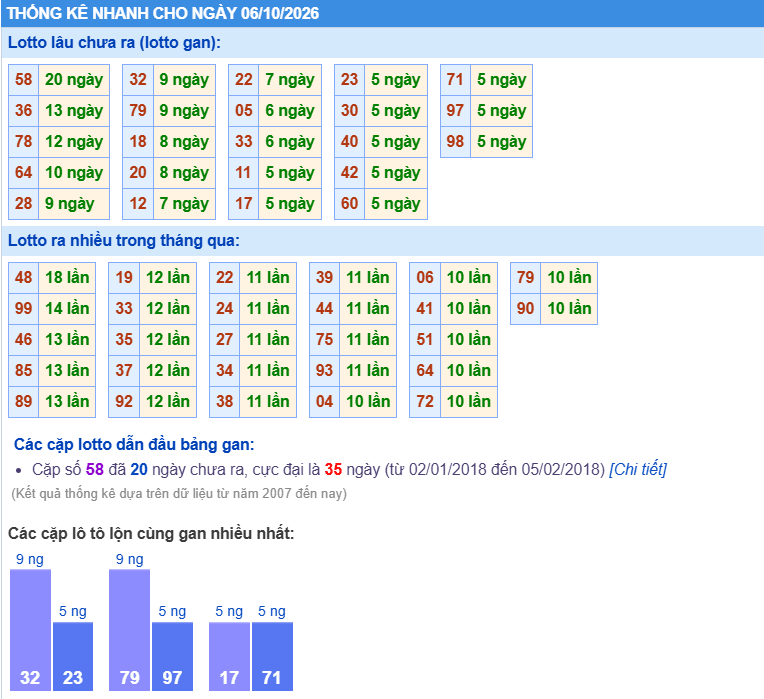Click frequent number 89
The image size is (764, 699).
[23, 401]
